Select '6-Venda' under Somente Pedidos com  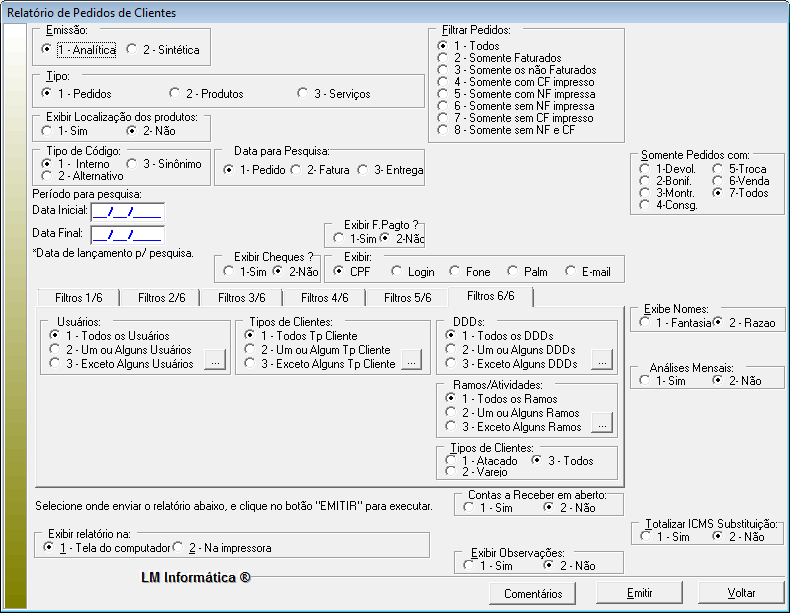pyautogui.click(x=718, y=181)
